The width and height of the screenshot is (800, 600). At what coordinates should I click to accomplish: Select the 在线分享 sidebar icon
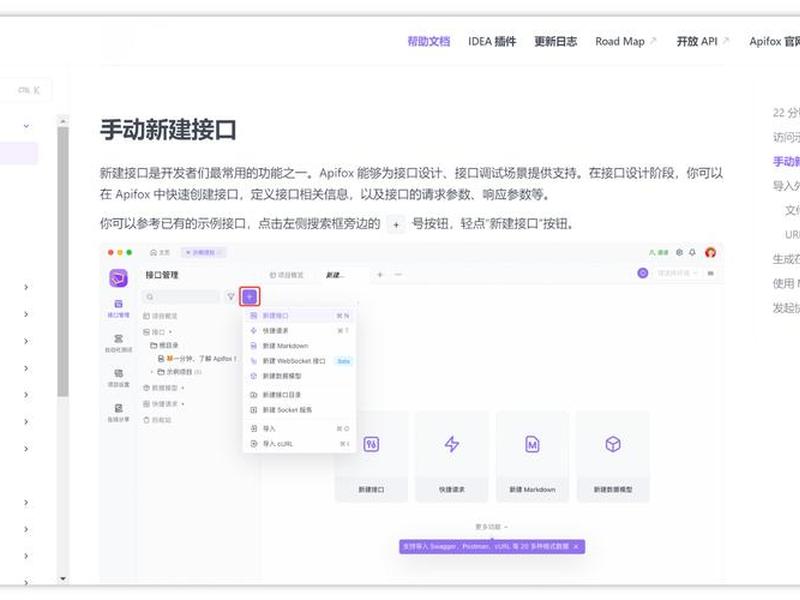click(x=118, y=413)
